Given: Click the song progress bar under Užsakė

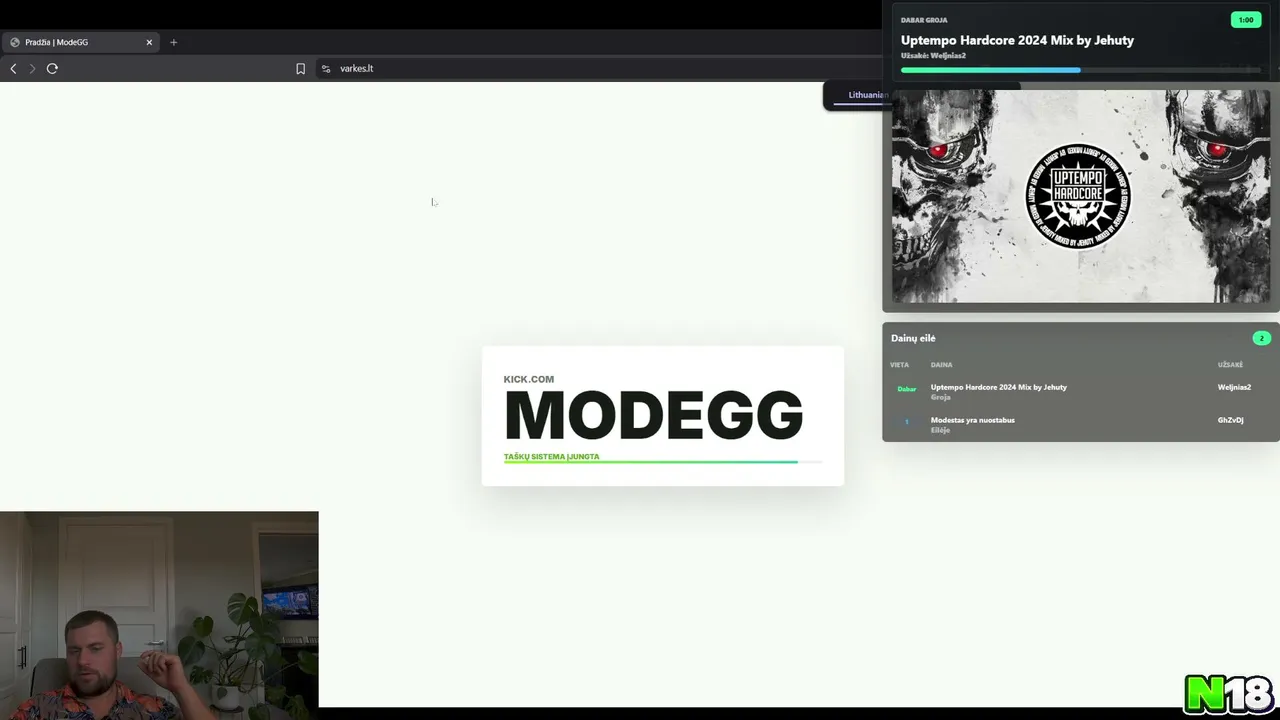Looking at the screenshot, I should (1081, 70).
